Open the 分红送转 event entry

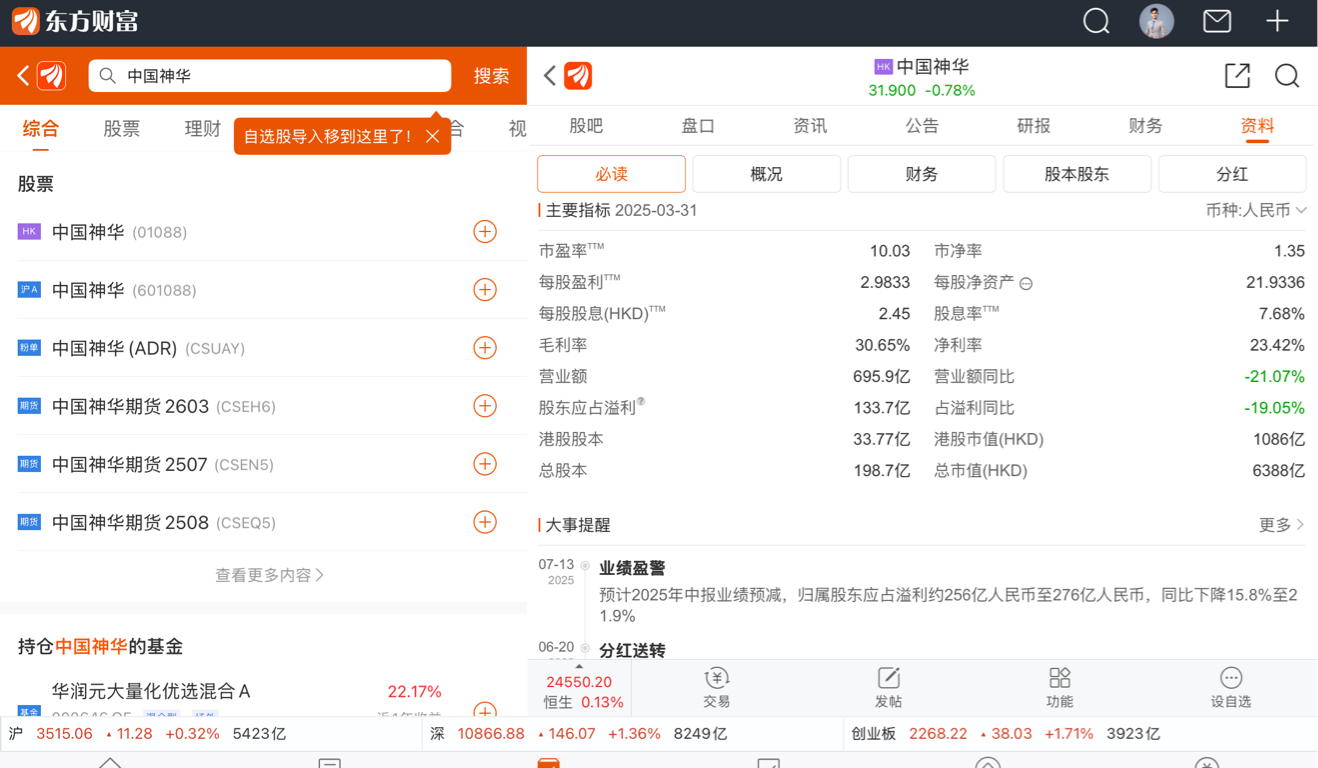tap(632, 651)
